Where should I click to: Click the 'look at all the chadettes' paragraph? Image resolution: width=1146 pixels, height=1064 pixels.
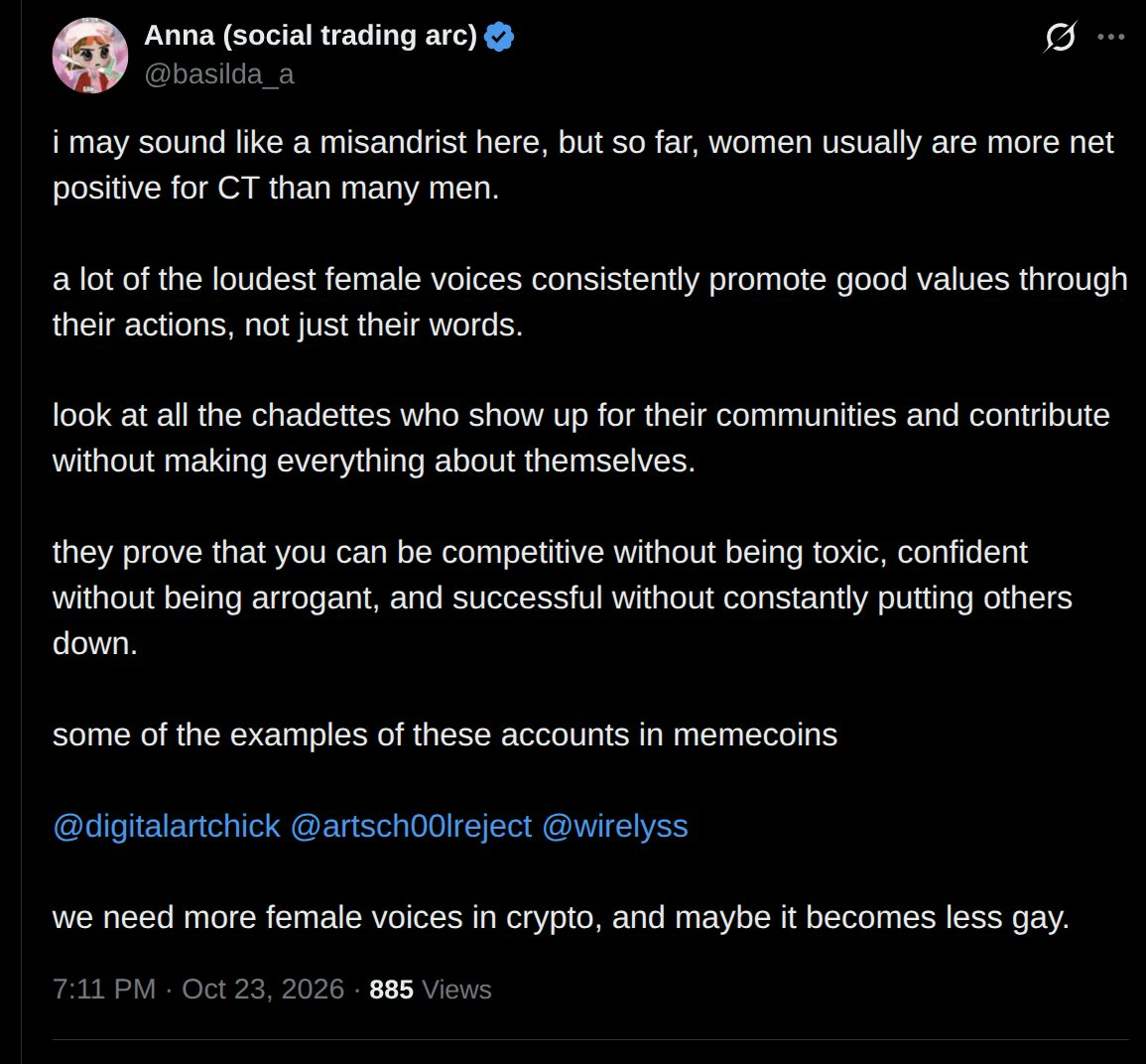click(581, 438)
